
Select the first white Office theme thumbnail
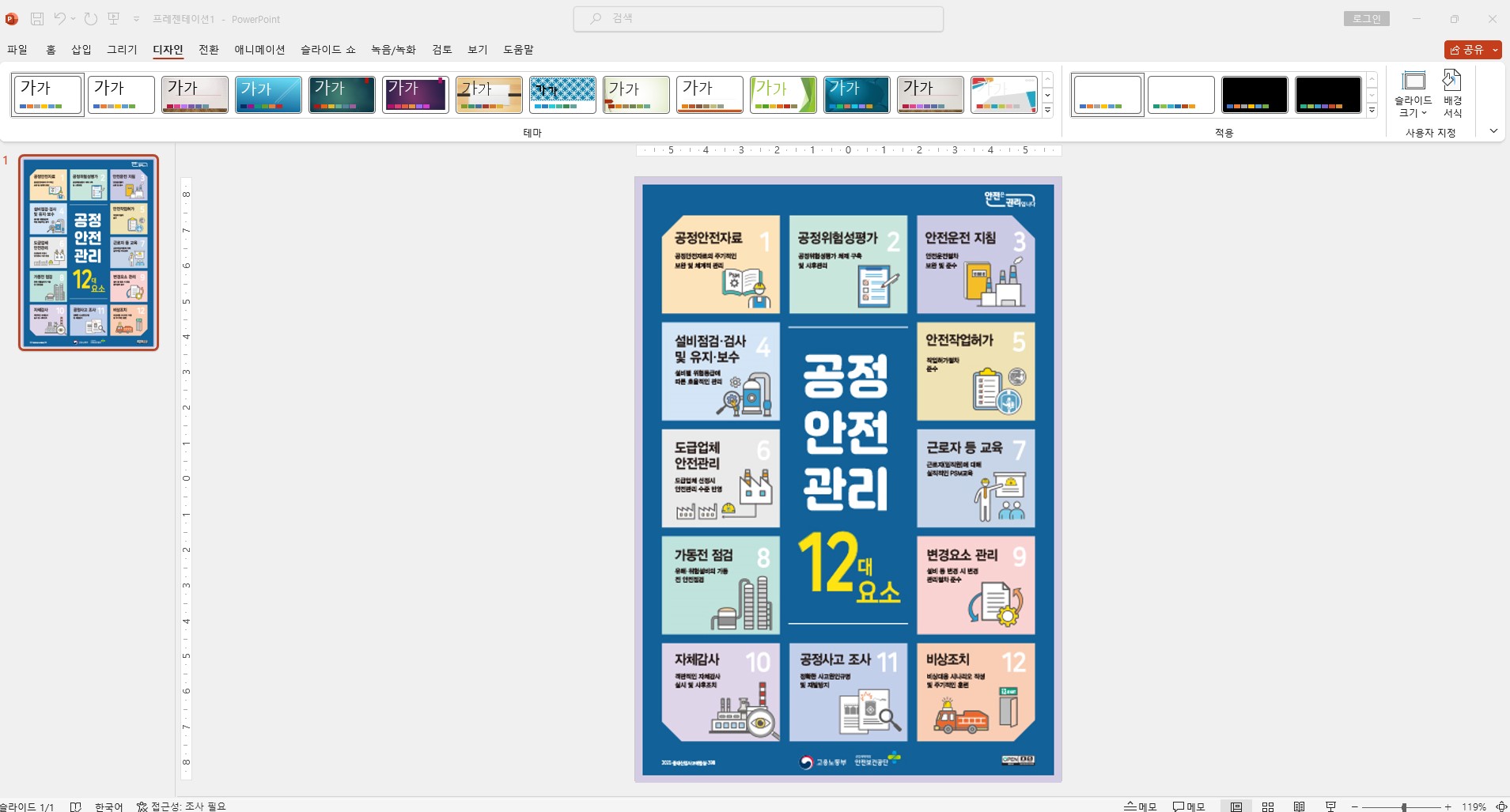click(x=47, y=95)
